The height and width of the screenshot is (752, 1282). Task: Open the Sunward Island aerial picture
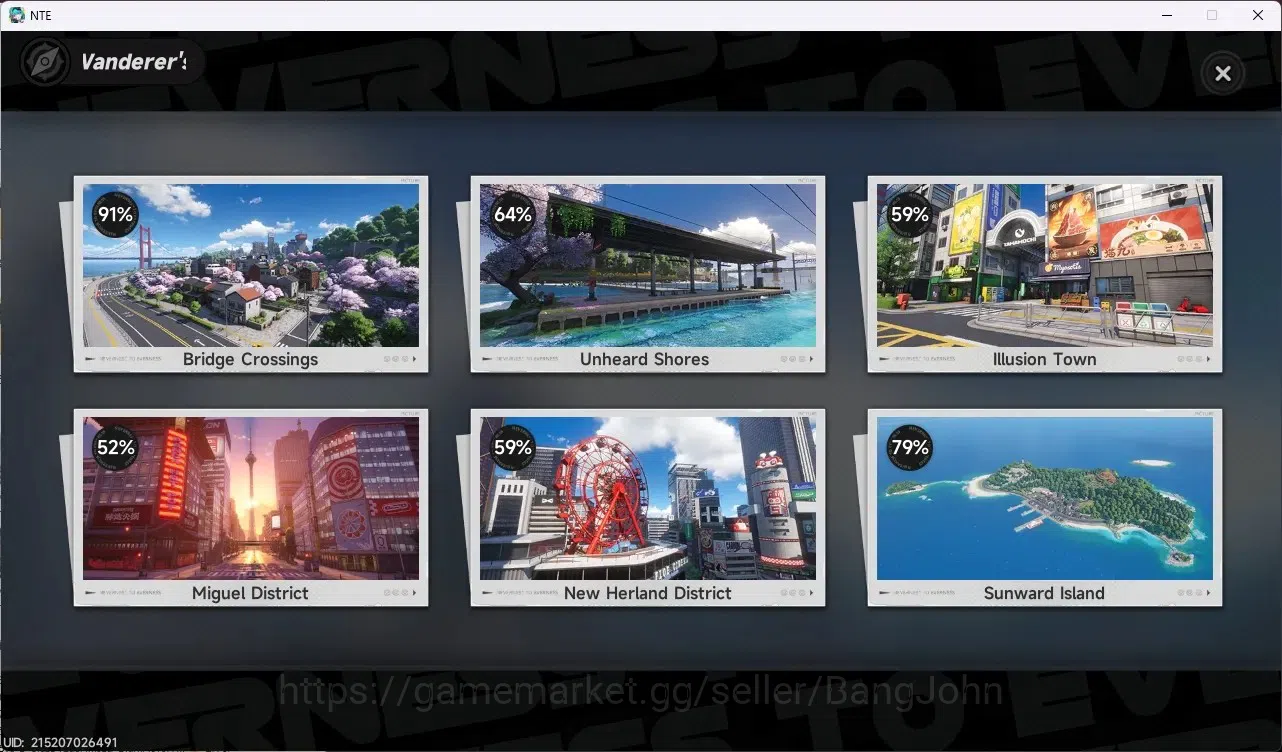(x=1045, y=498)
